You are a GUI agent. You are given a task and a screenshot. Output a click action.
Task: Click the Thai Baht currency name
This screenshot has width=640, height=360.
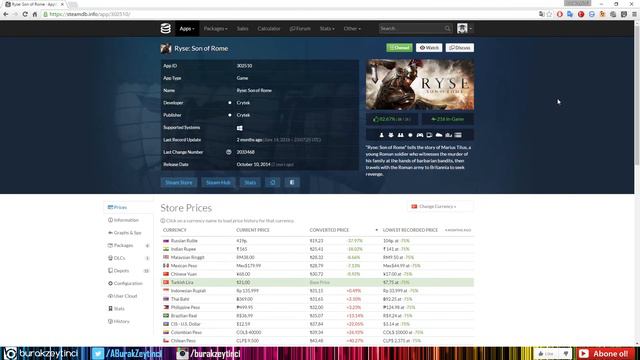(x=180, y=299)
